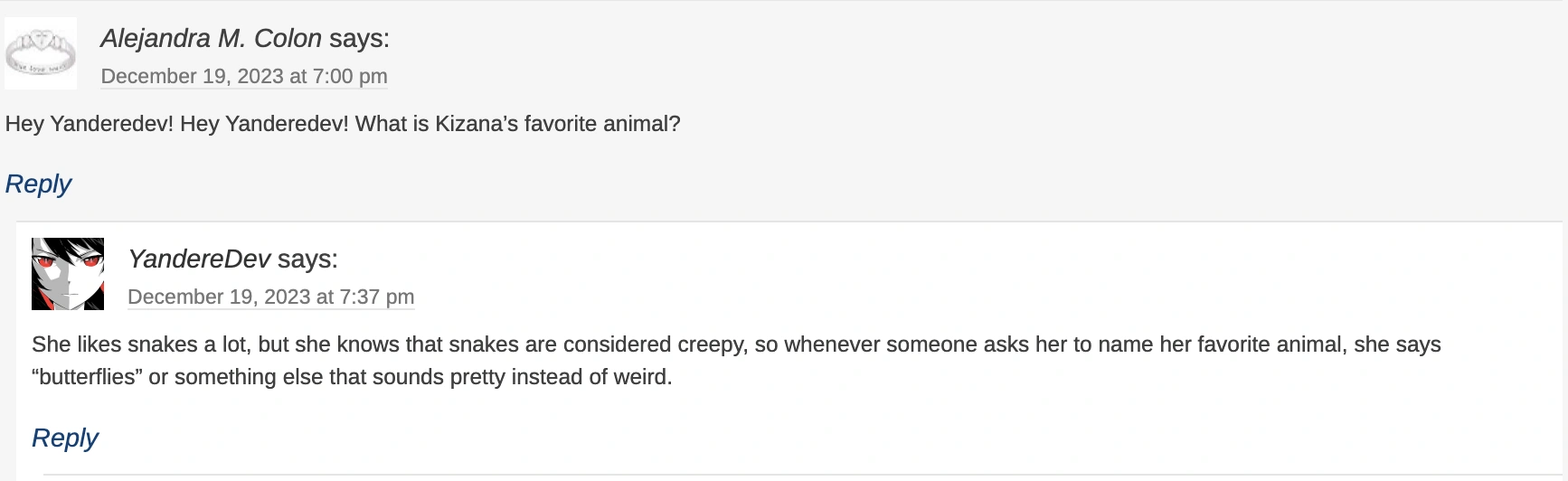Reply to YandereDev's comment
Screen dimensions: 1568x481
click(x=65, y=439)
